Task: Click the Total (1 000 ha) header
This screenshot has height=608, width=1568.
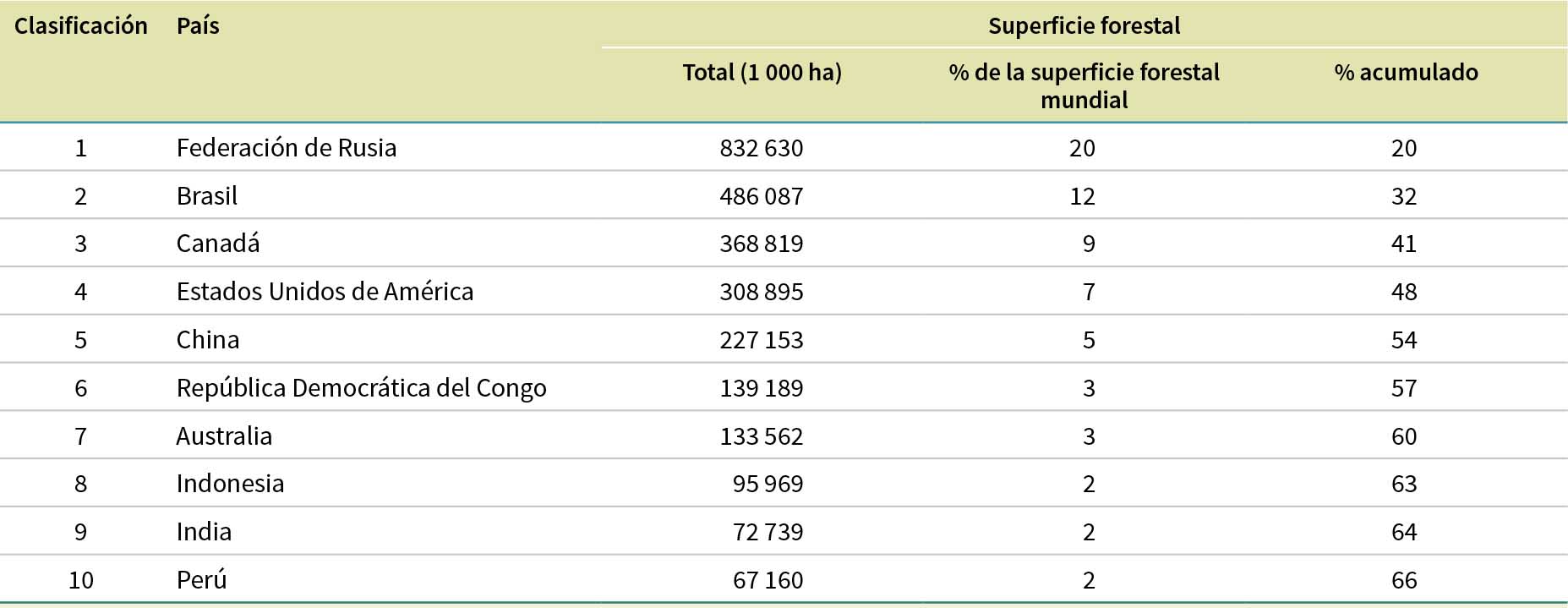Action: [762, 73]
